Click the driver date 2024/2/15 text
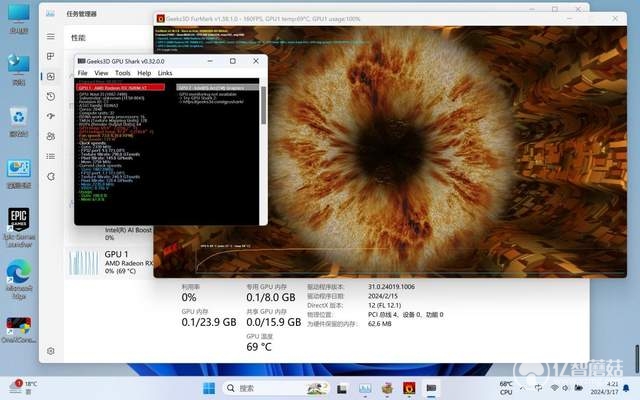This screenshot has width=640, height=400. (x=382, y=296)
